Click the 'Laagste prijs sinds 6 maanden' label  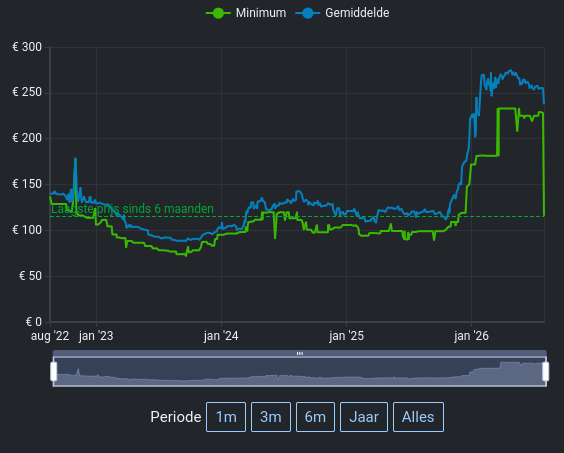[132, 209]
